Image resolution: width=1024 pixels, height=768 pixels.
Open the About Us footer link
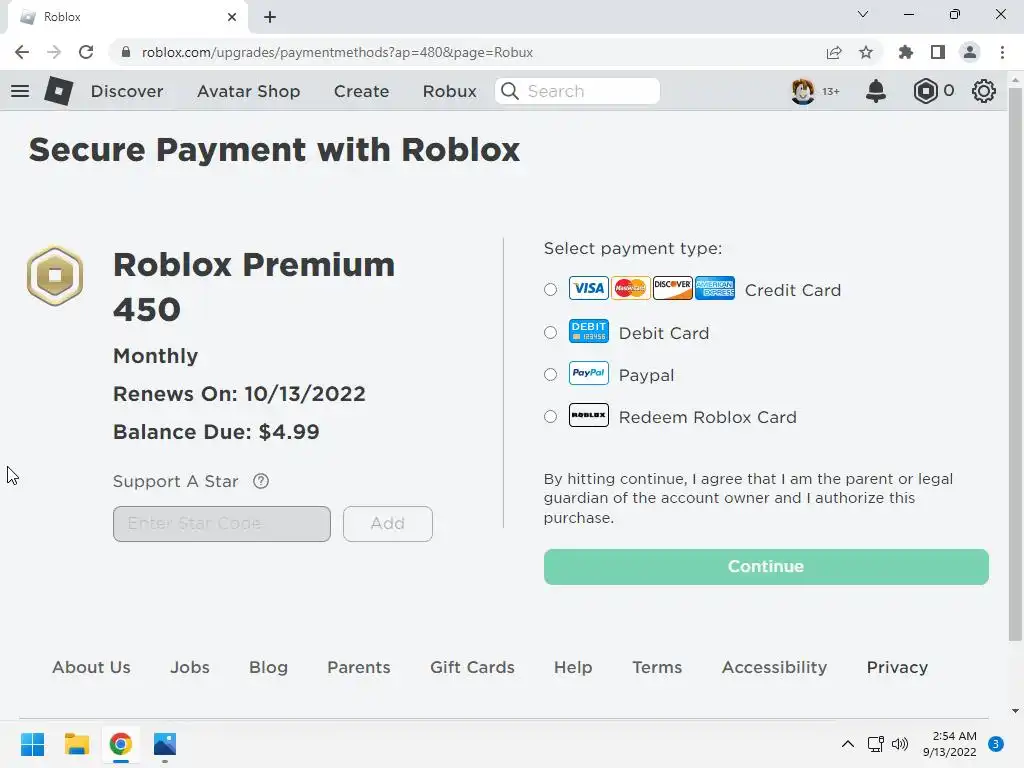91,667
